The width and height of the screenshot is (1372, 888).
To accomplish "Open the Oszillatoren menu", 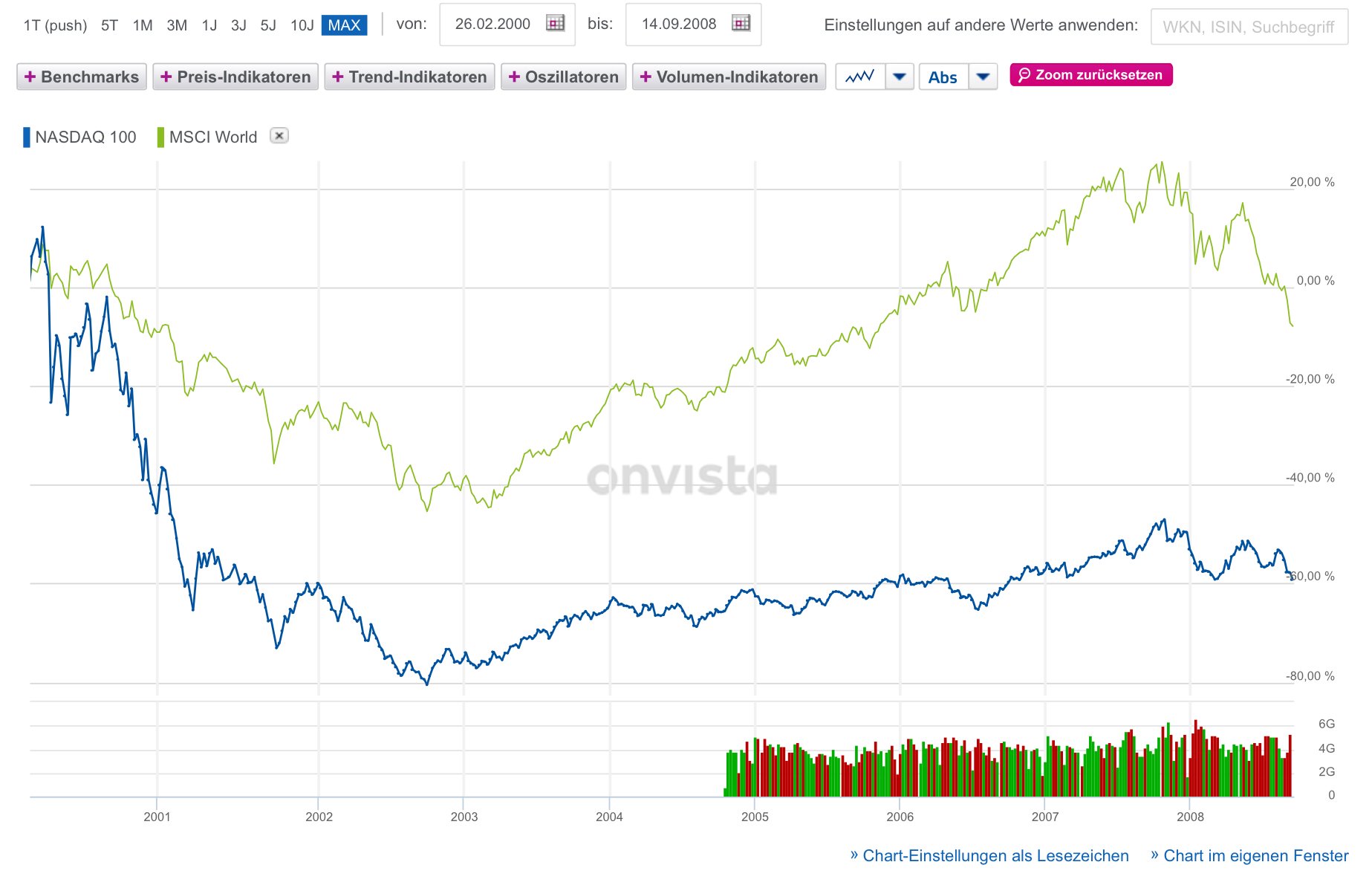I will (x=564, y=77).
